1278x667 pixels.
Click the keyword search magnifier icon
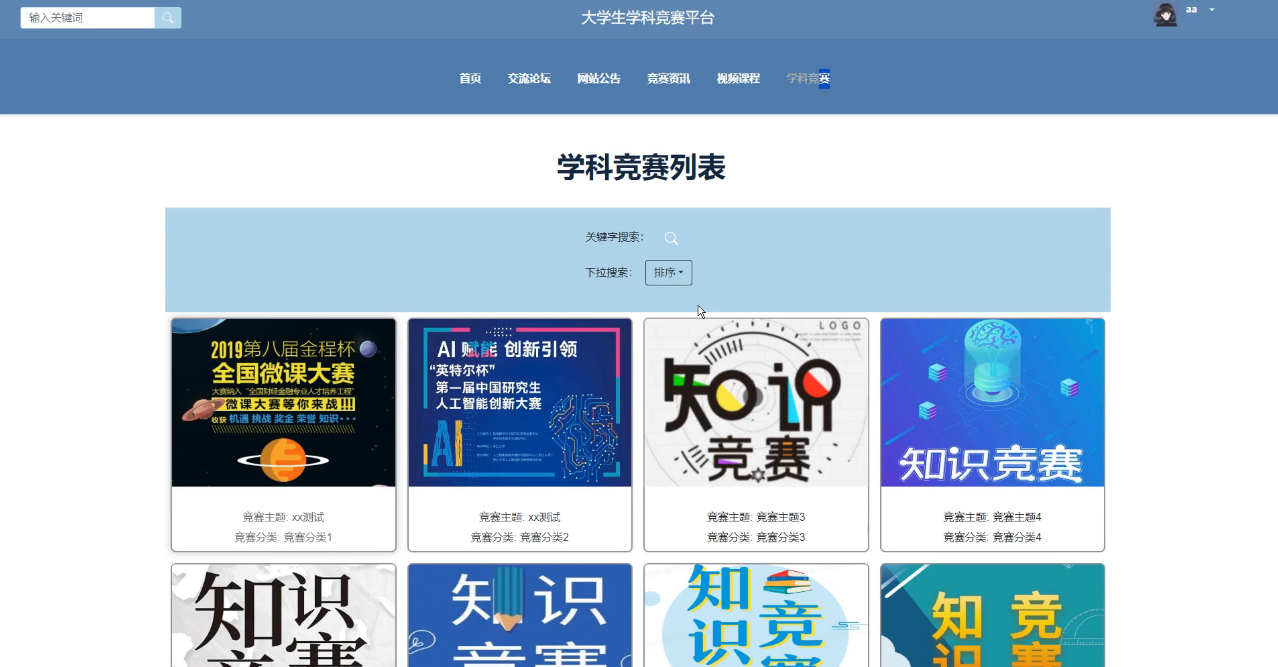(672, 238)
